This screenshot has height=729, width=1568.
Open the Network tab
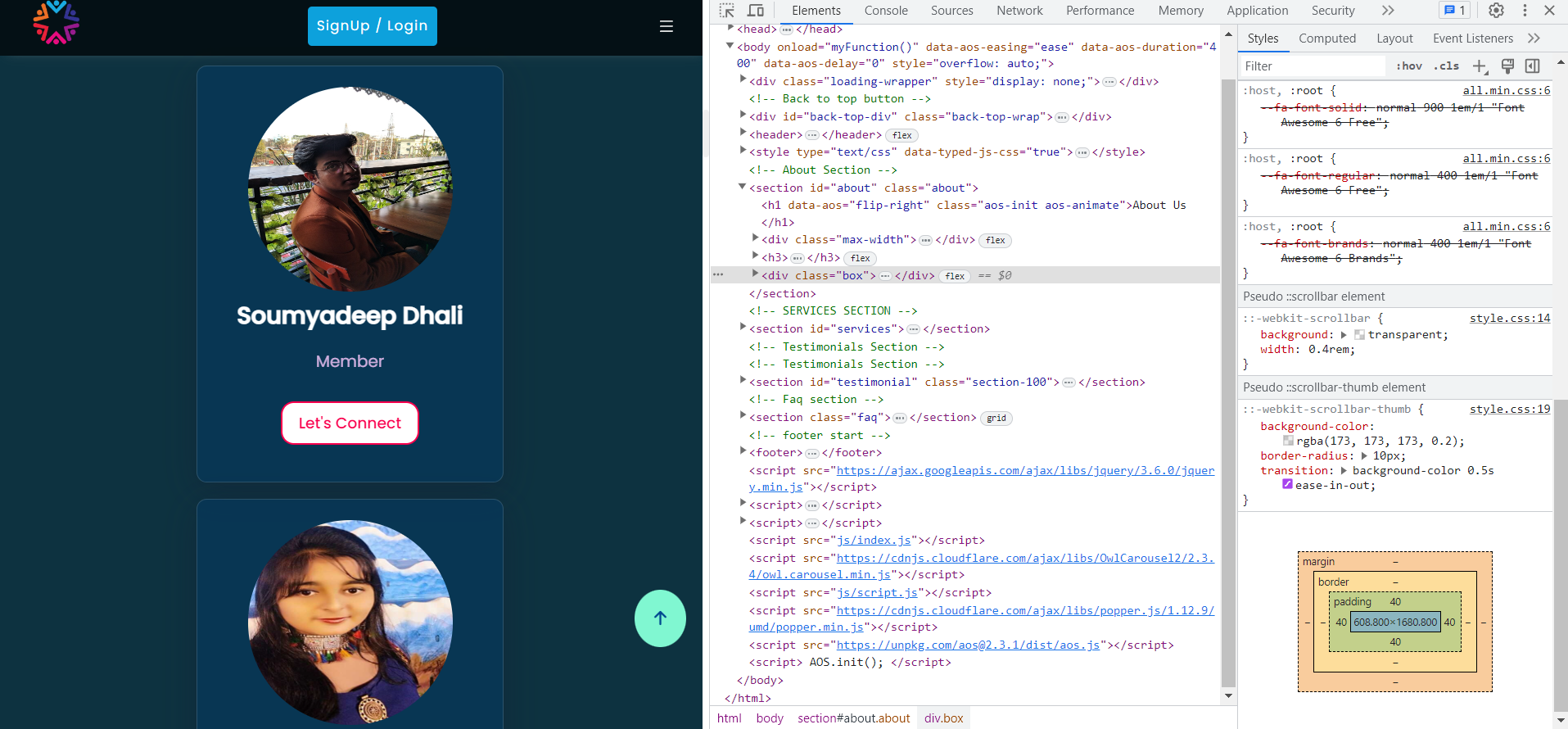pos(1019,11)
